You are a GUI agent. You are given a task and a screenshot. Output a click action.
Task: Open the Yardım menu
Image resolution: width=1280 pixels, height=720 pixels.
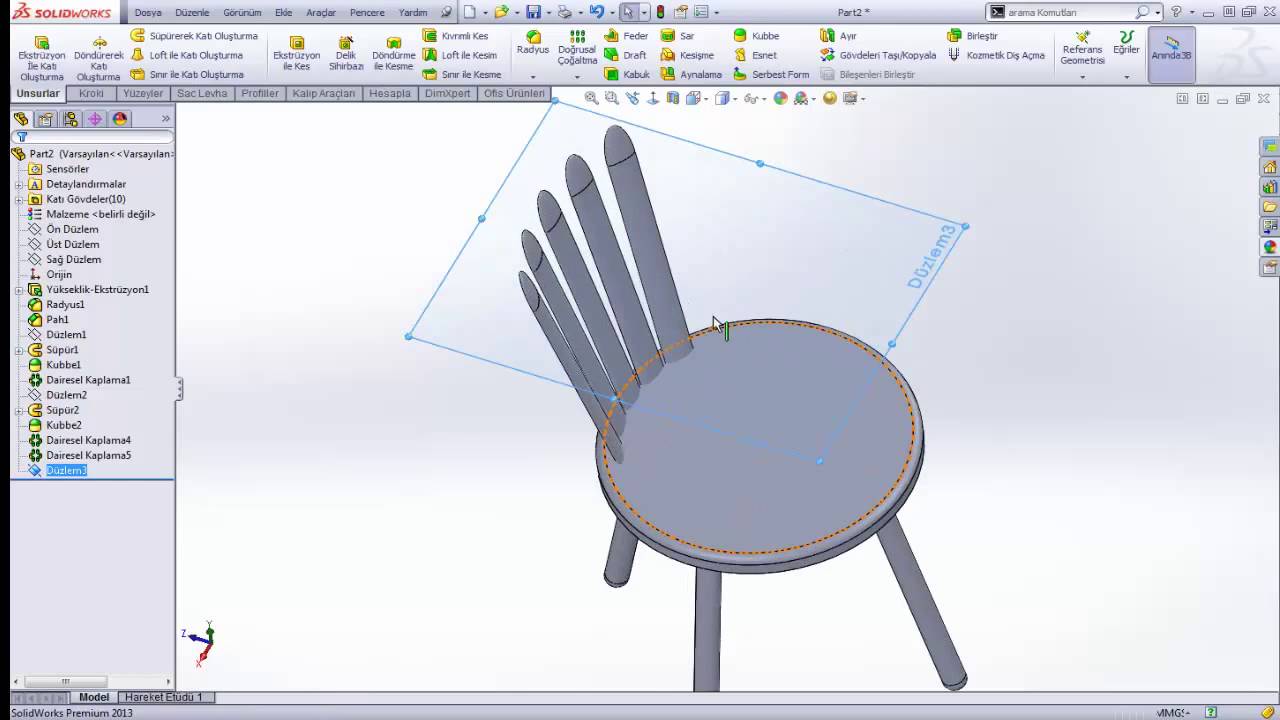(x=413, y=12)
